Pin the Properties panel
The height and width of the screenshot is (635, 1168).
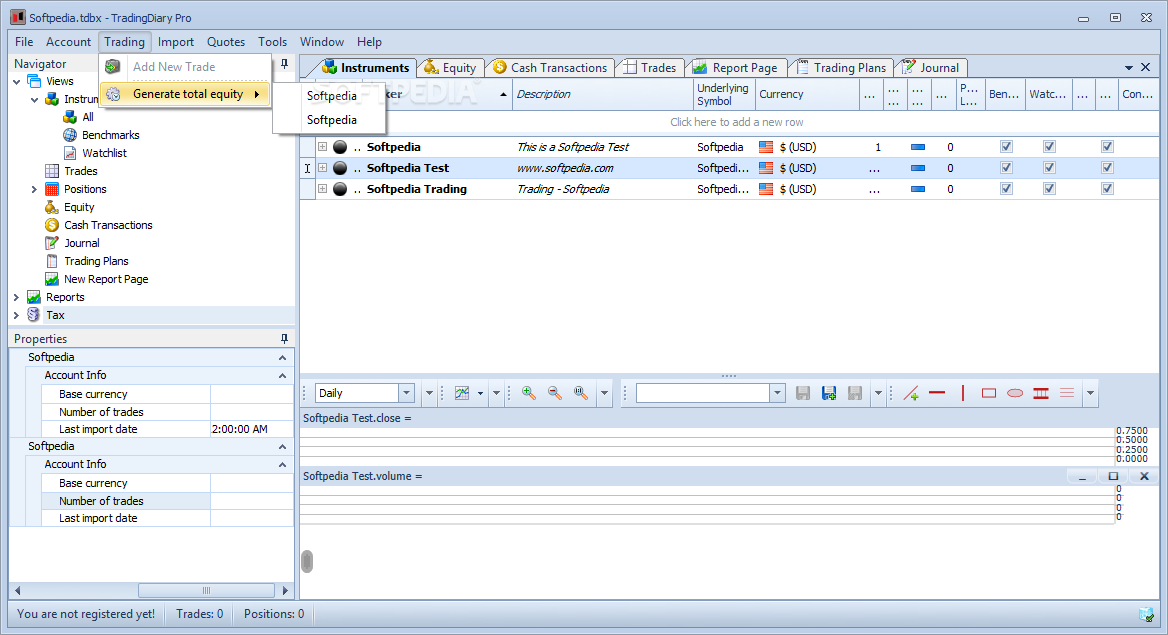point(284,338)
